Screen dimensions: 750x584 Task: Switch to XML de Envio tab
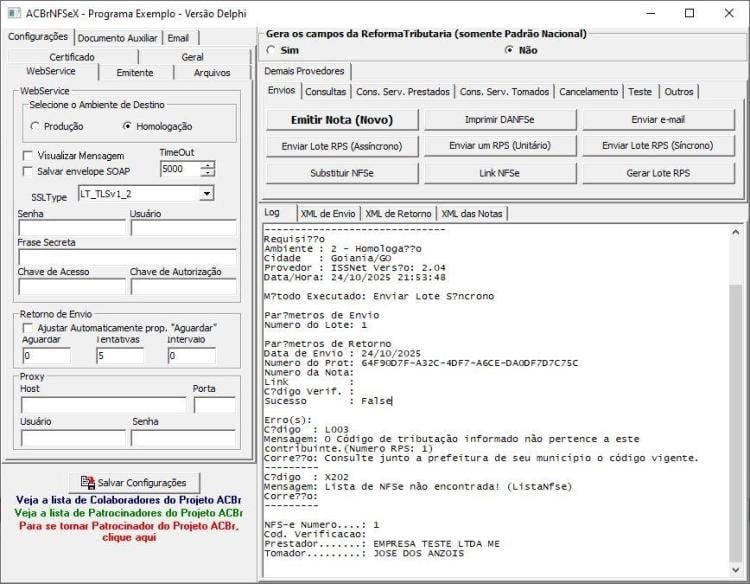[328, 214]
